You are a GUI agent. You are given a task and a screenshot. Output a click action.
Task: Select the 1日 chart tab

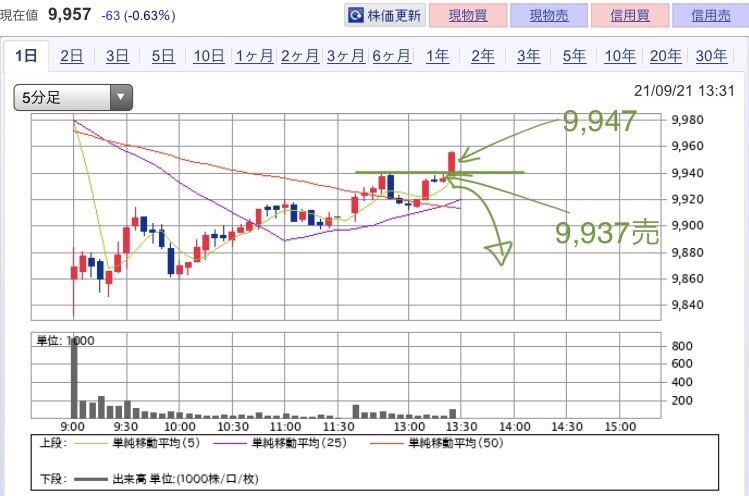click(26, 56)
